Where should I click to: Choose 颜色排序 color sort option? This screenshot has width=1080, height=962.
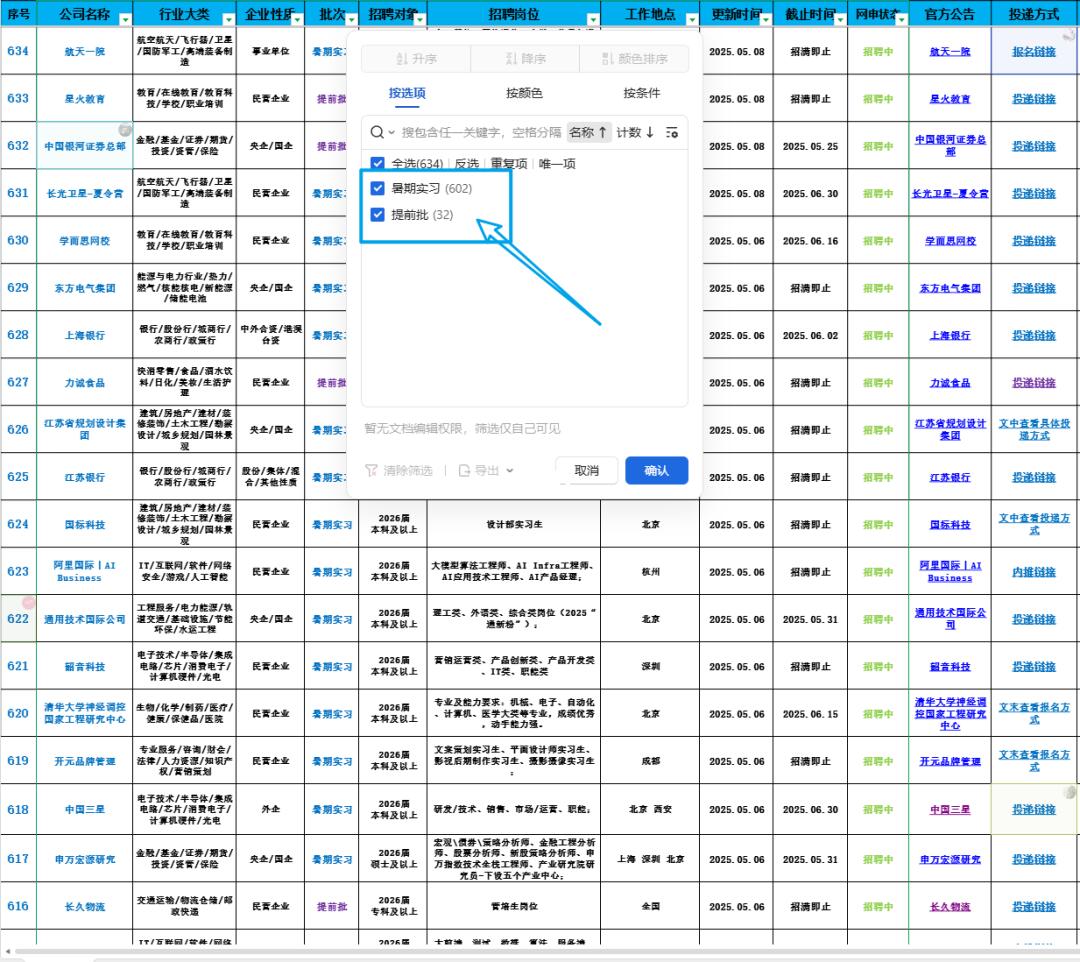[634, 59]
